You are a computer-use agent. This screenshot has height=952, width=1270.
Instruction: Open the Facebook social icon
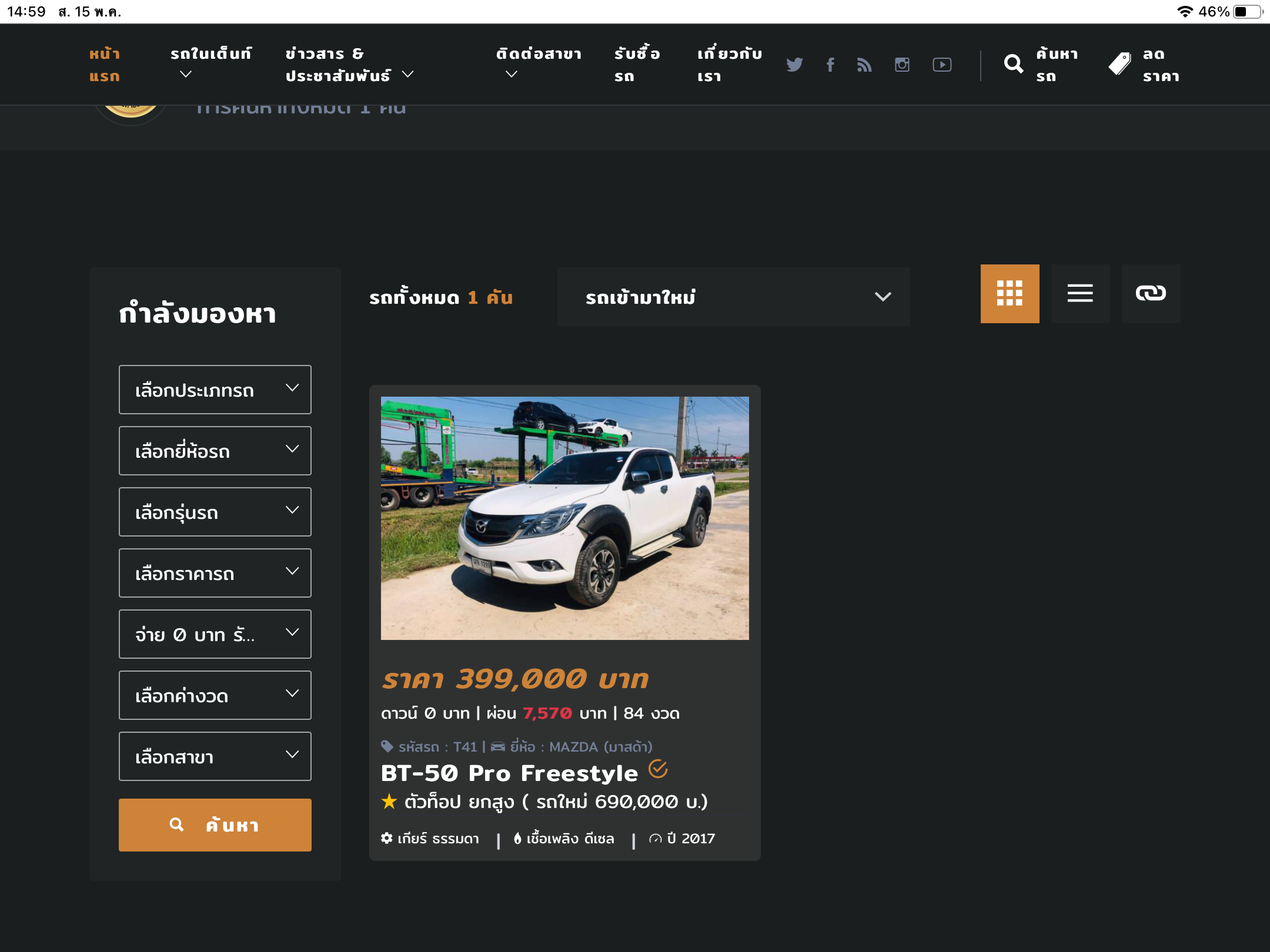[x=830, y=65]
